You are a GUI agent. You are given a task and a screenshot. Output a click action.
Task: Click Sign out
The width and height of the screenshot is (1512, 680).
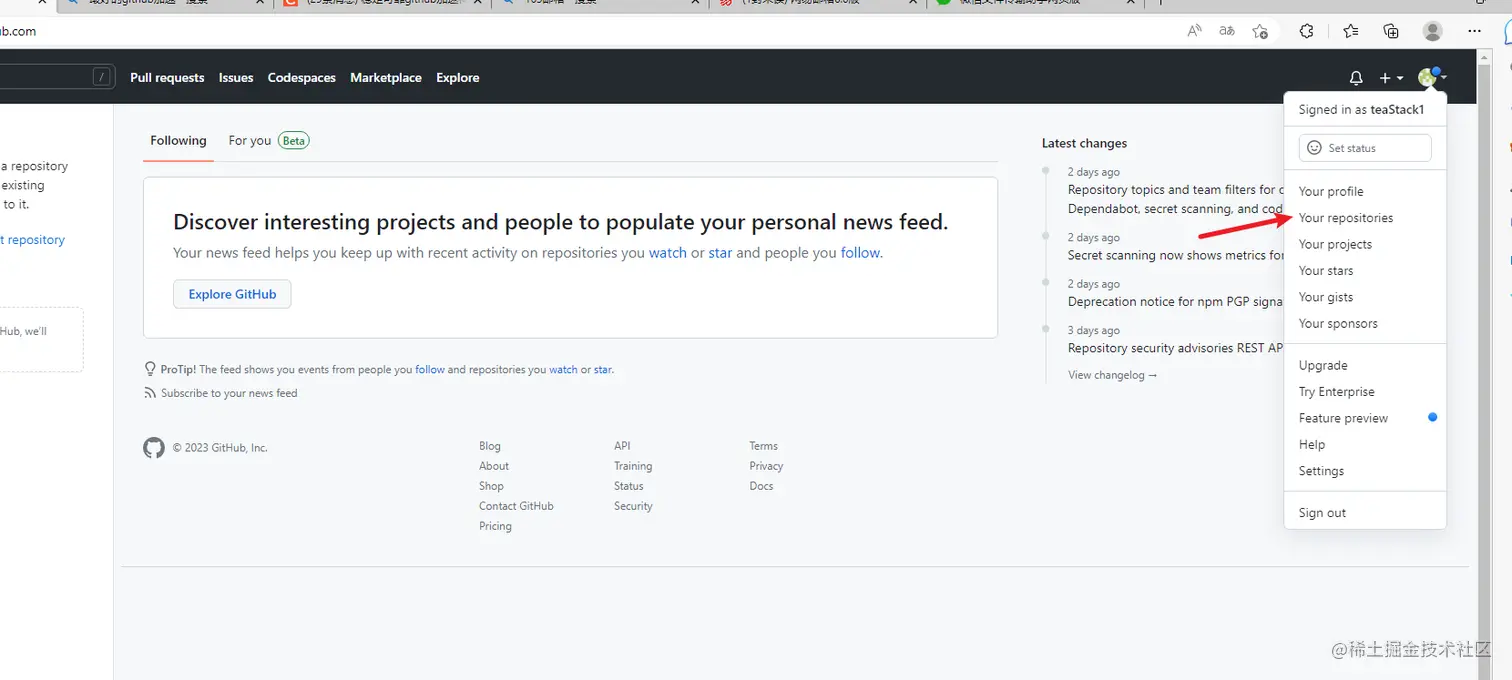1365,513
